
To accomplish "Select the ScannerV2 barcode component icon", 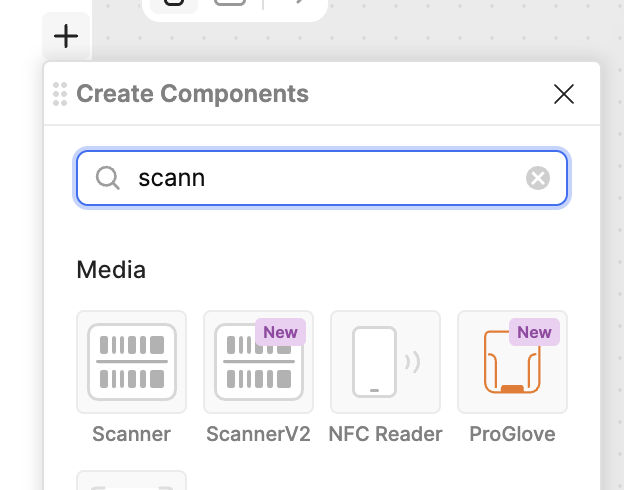I will tap(259, 362).
